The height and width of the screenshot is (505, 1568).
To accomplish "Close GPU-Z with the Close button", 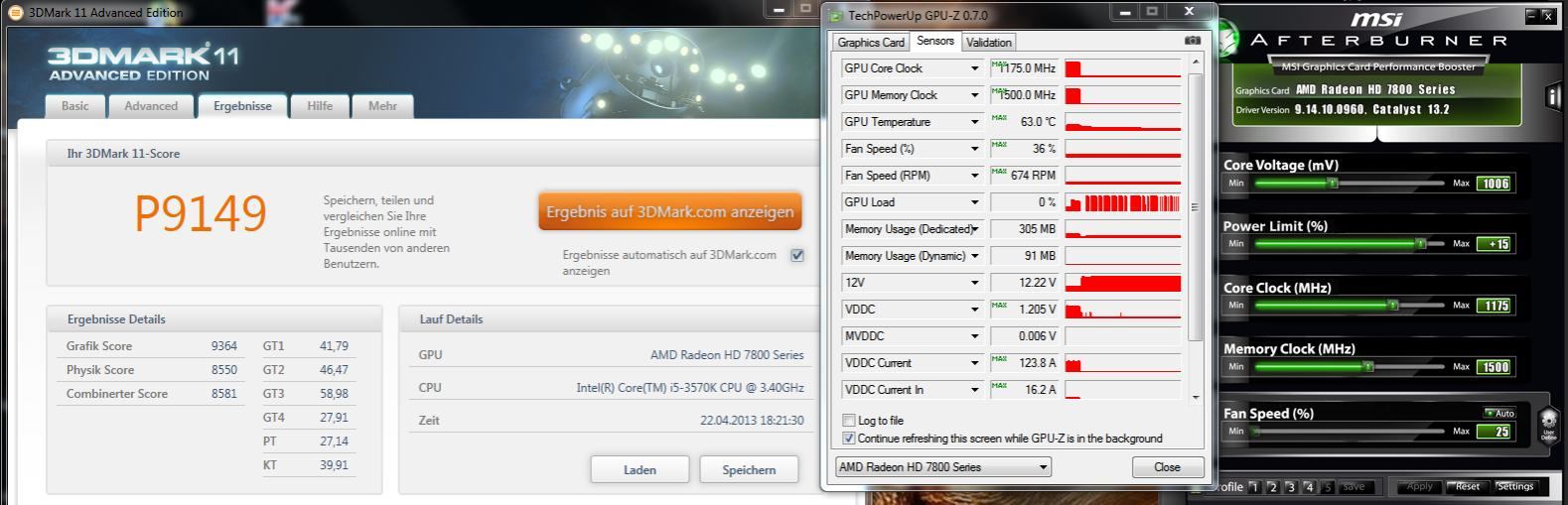I will (1168, 467).
